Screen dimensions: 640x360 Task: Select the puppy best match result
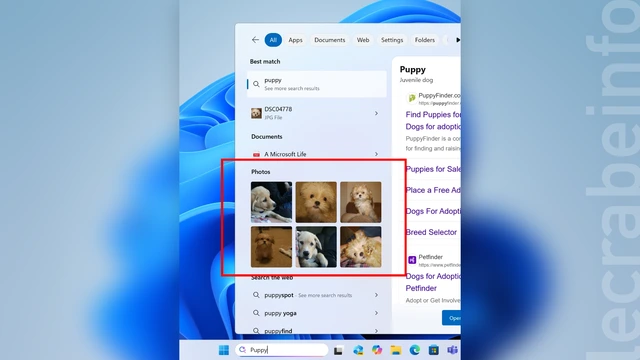(x=317, y=84)
